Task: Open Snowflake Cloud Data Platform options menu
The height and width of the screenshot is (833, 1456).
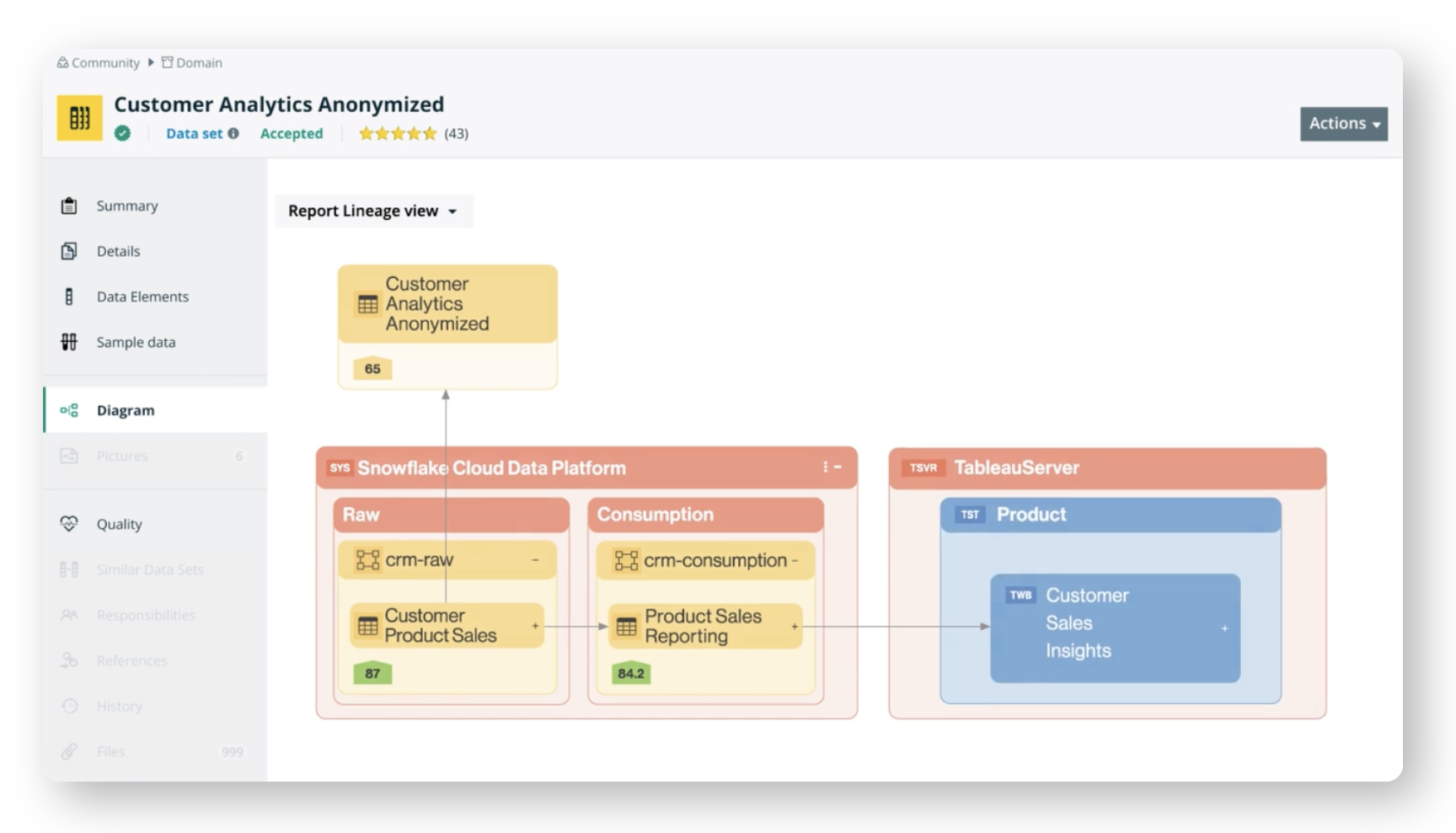Action: (825, 467)
